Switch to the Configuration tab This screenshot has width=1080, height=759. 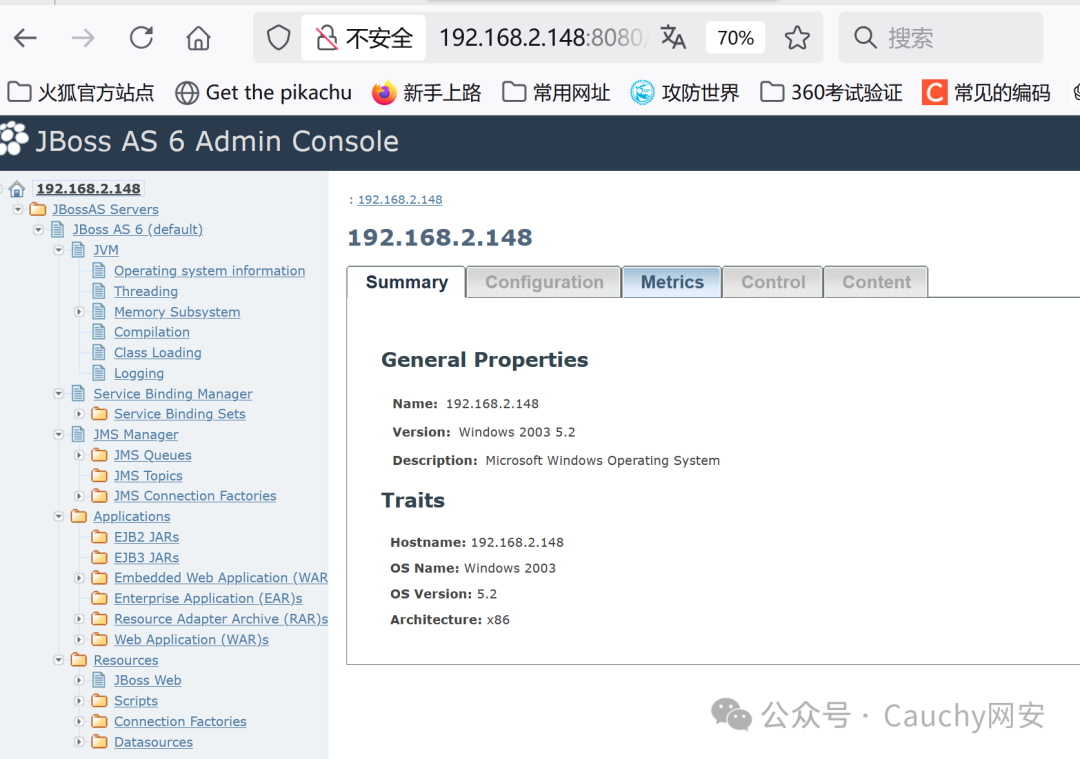point(544,282)
